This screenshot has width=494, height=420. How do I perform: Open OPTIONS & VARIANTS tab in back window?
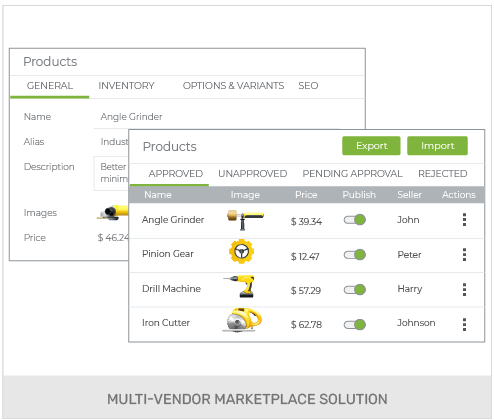click(x=233, y=86)
